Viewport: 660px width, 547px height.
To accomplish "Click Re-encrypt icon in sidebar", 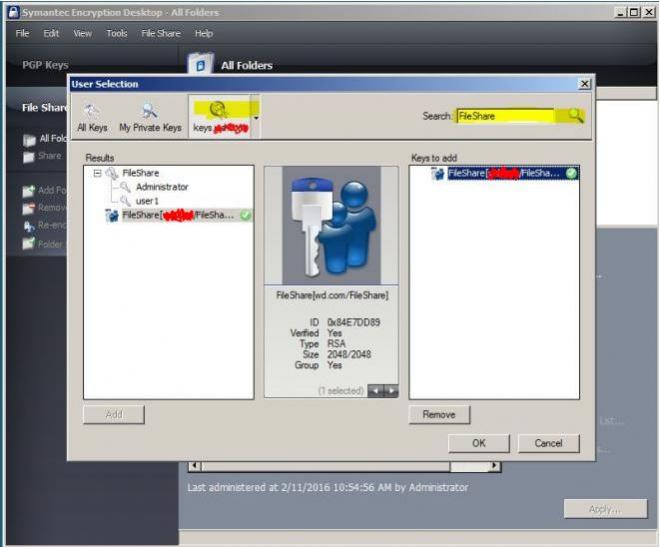I will [29, 226].
